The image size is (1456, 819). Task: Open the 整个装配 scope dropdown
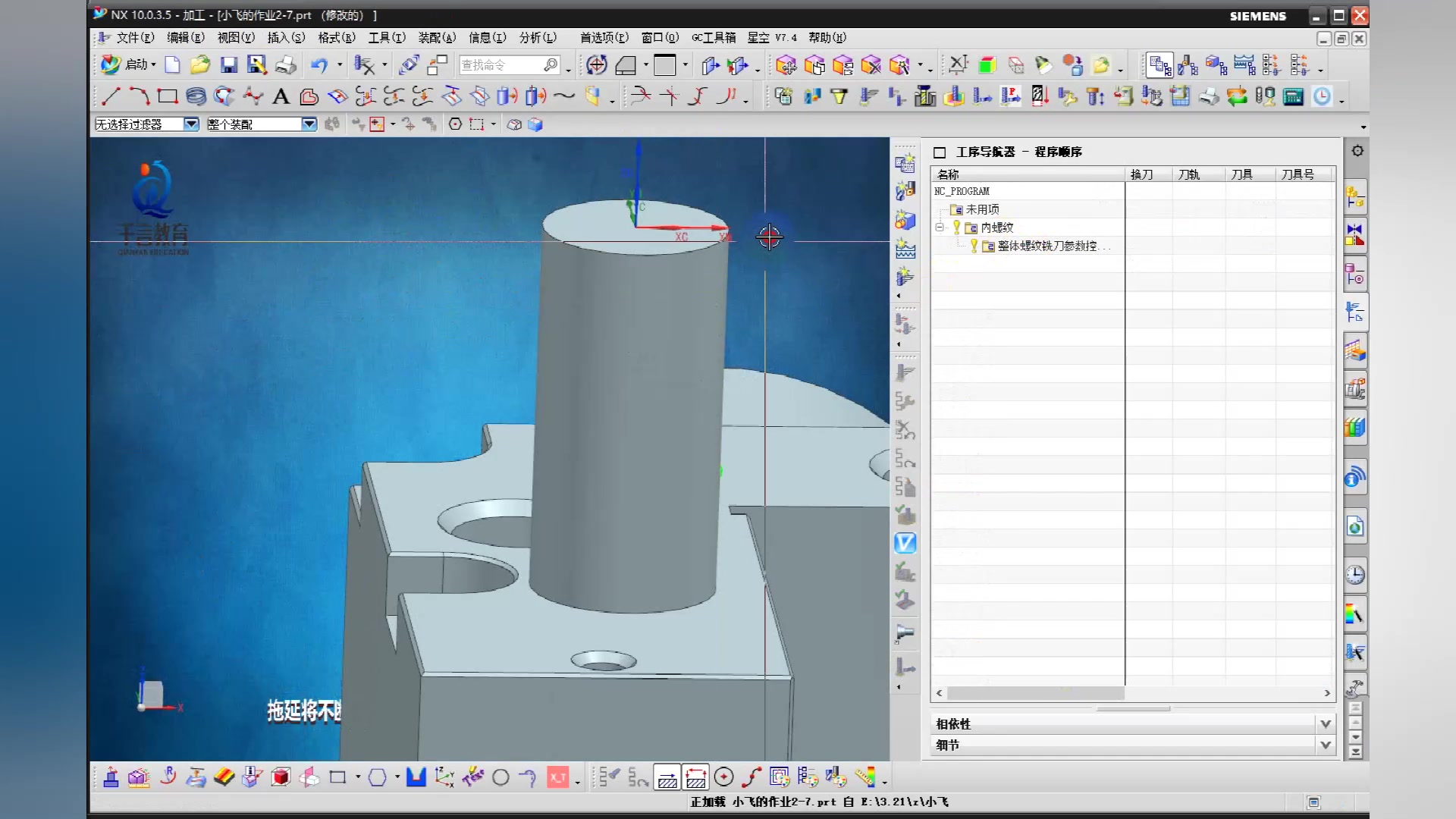point(309,124)
